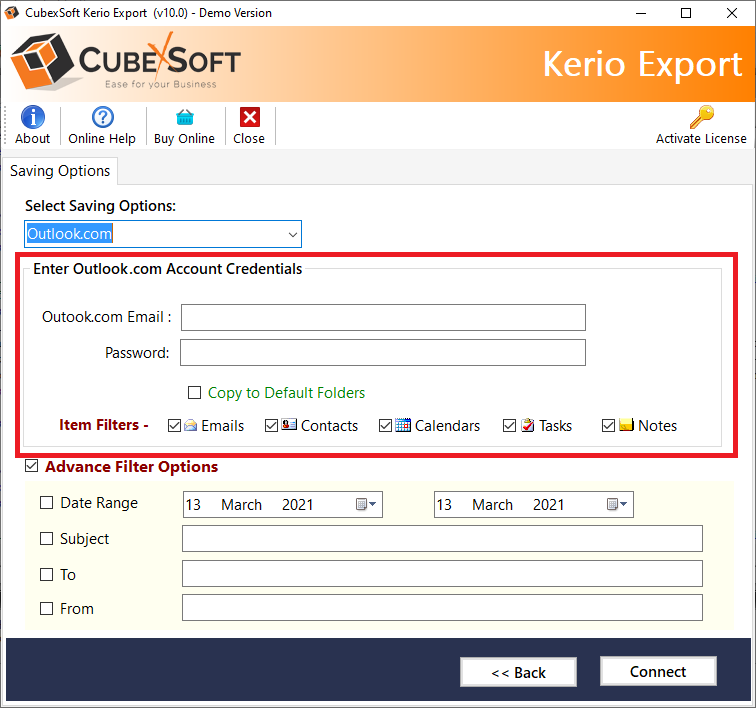Expand the Select Saving Options dropdown
This screenshot has width=756, height=708.
click(293, 234)
